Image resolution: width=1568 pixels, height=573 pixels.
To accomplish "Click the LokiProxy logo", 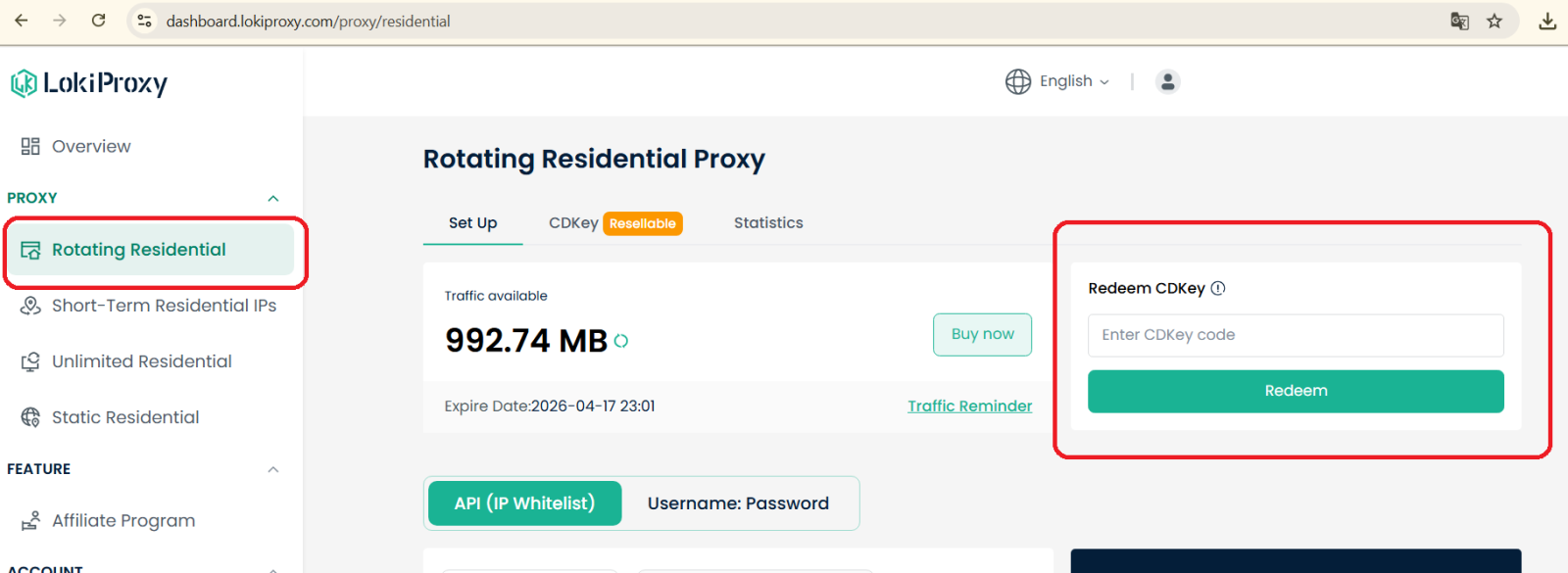I will point(89,83).
